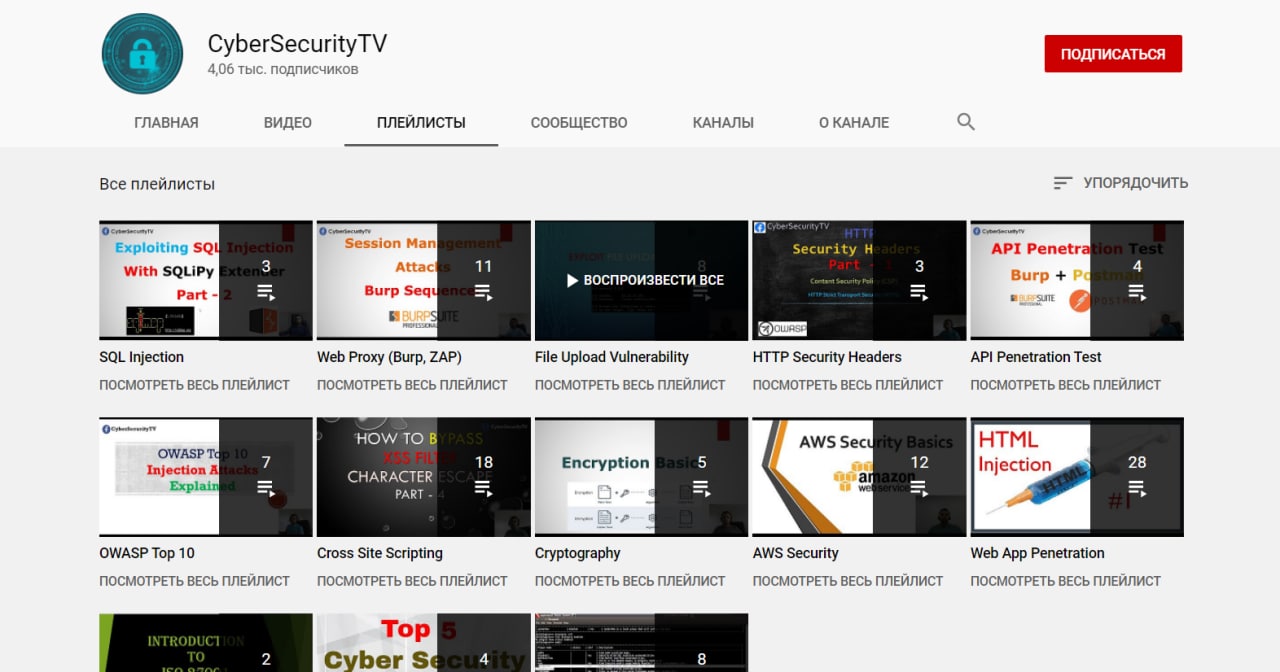The width and height of the screenshot is (1280, 672).
Task: Click the playlist queue icon on AWS Security
Action: tap(919, 488)
